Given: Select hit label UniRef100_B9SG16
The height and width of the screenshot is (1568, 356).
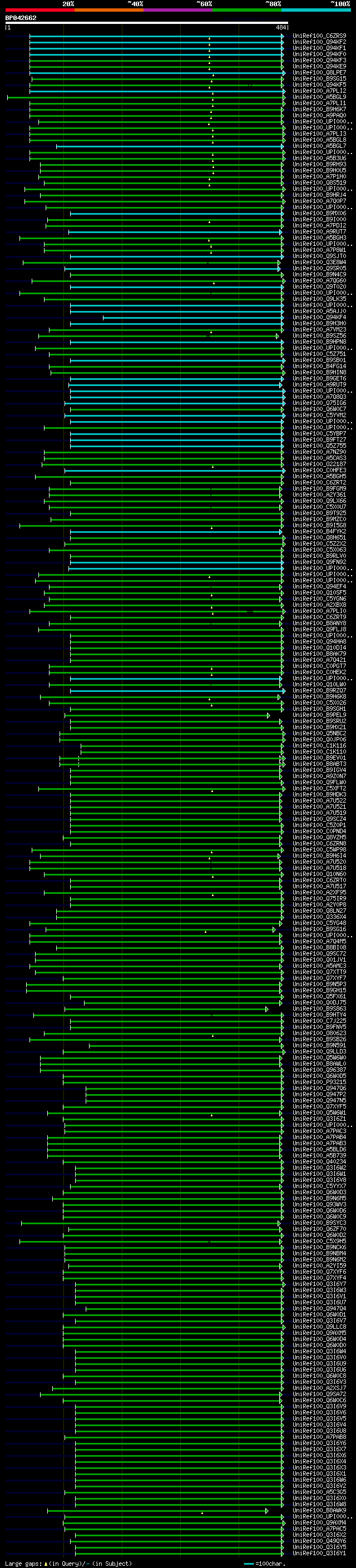Looking at the screenshot, I should 319,929.
